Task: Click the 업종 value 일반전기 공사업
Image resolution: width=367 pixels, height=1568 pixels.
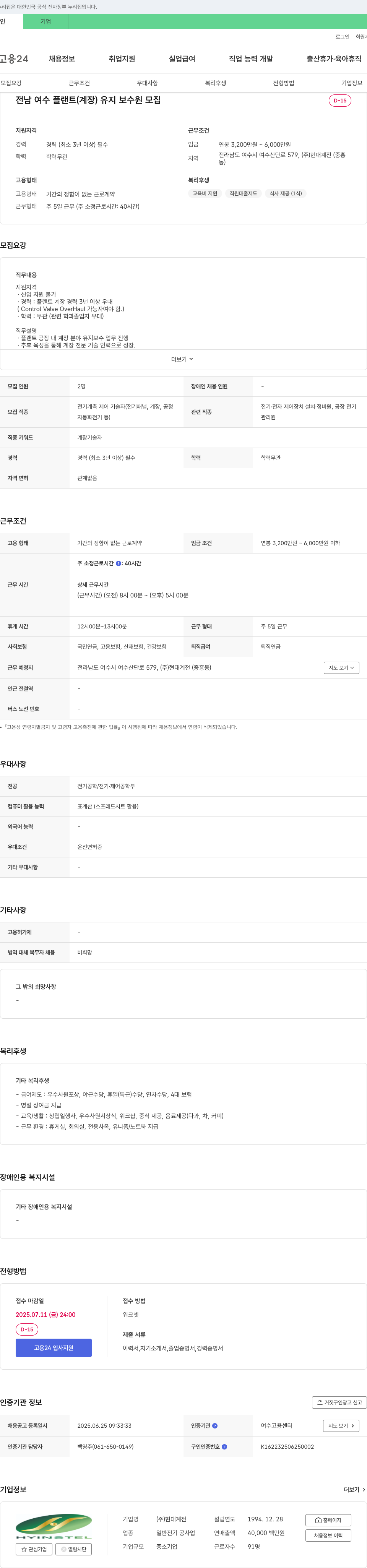Action: coord(176,1533)
